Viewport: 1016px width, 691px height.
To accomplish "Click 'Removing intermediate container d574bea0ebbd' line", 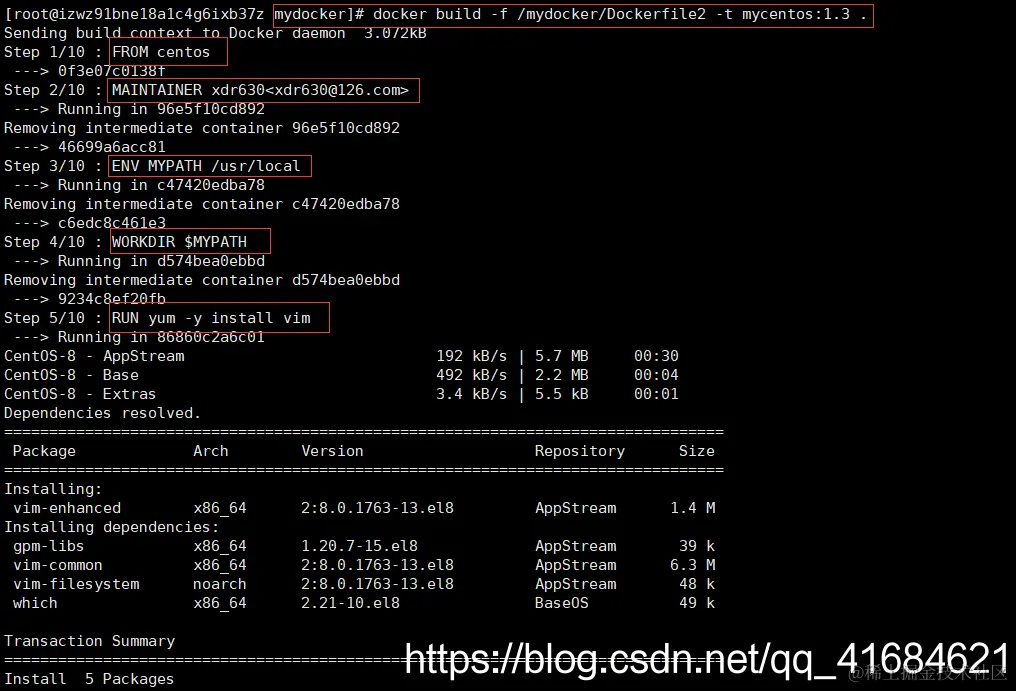I will pos(202,279).
